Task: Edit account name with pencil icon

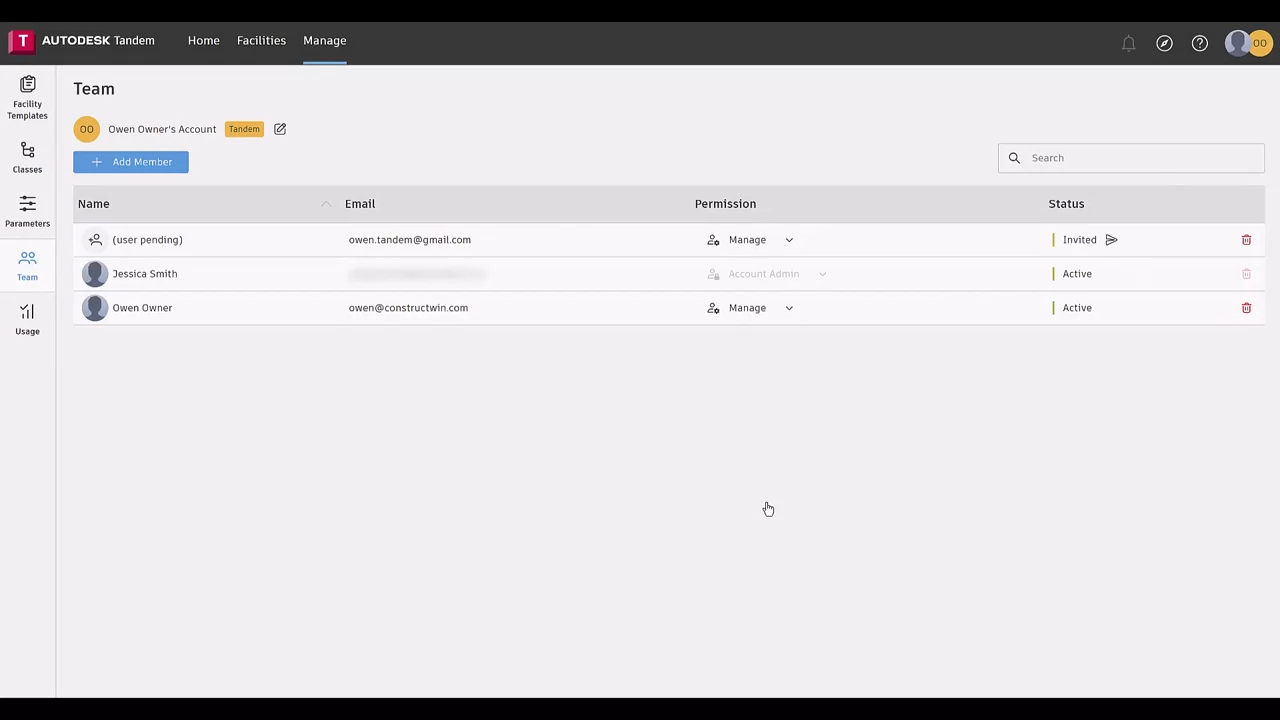Action: [280, 129]
